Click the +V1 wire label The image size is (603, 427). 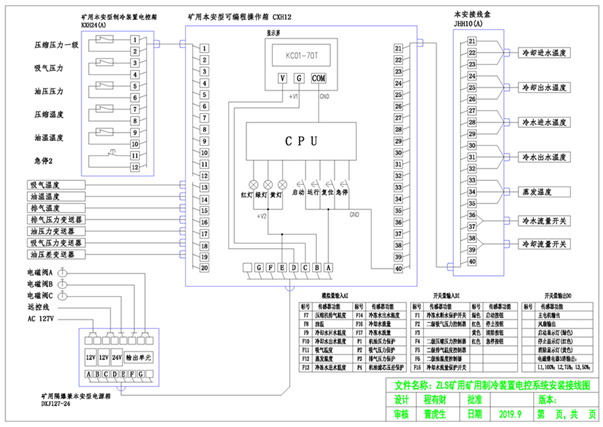point(293,97)
